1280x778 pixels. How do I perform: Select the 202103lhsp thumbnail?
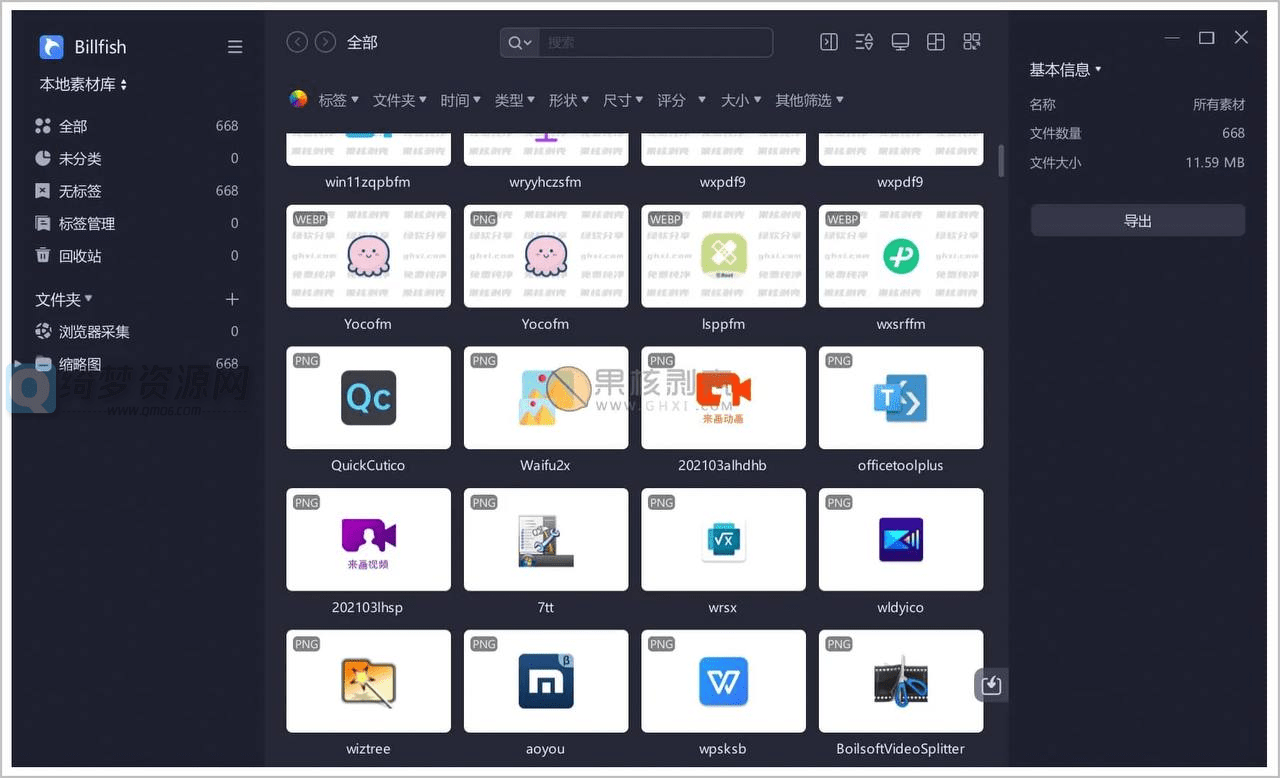click(368, 540)
